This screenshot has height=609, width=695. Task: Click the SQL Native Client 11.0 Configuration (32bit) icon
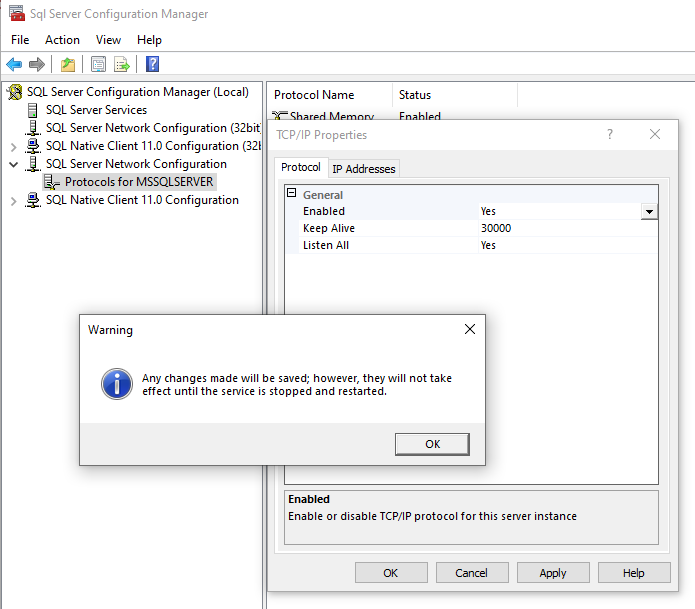(33, 146)
